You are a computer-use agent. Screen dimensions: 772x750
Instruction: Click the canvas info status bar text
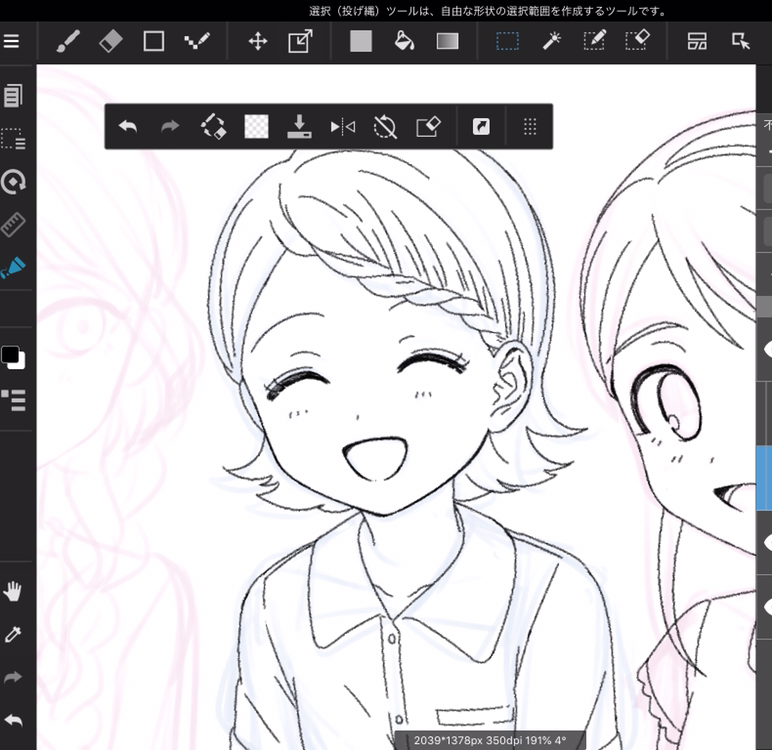pos(490,740)
